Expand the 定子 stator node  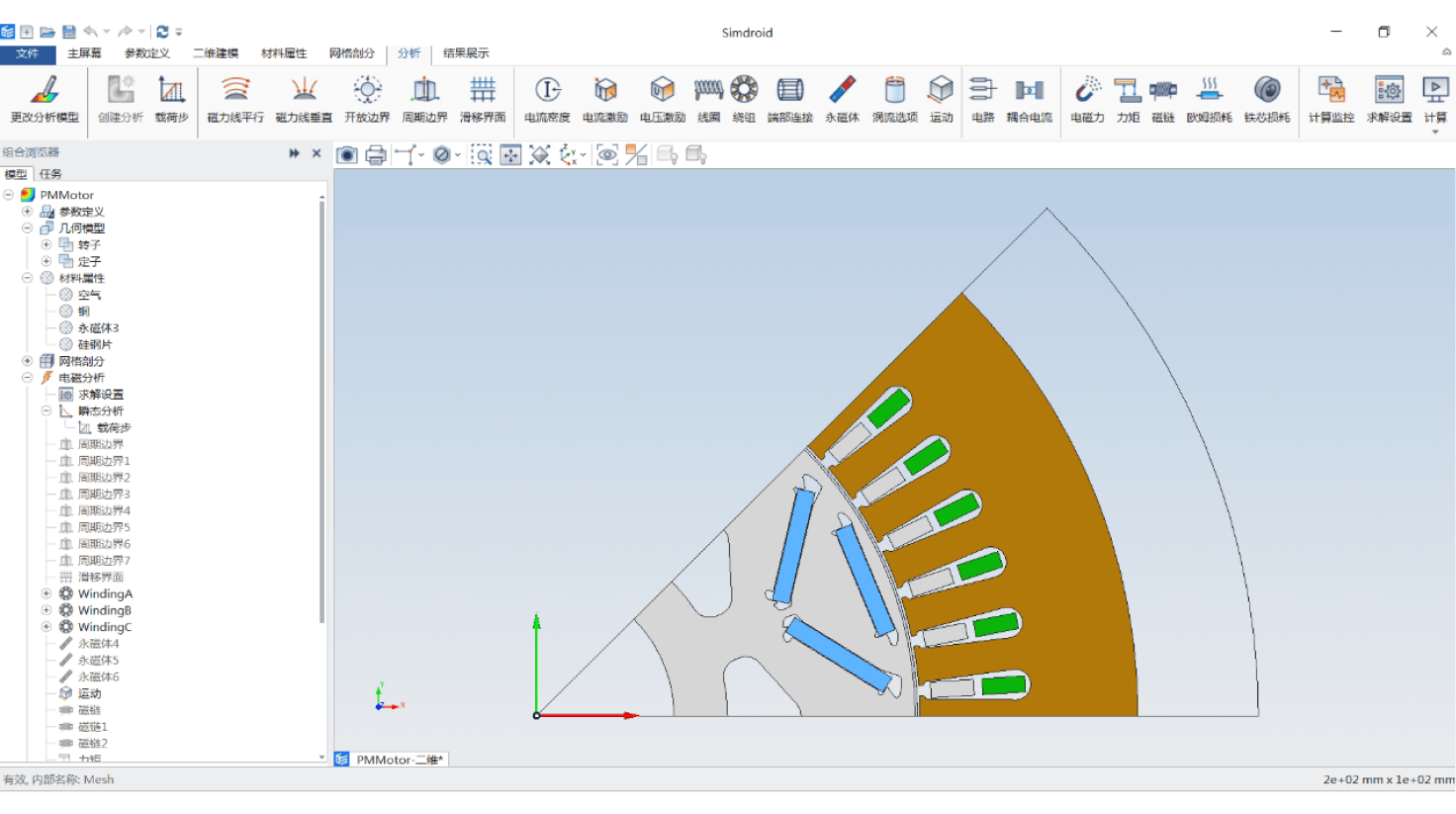(46, 261)
